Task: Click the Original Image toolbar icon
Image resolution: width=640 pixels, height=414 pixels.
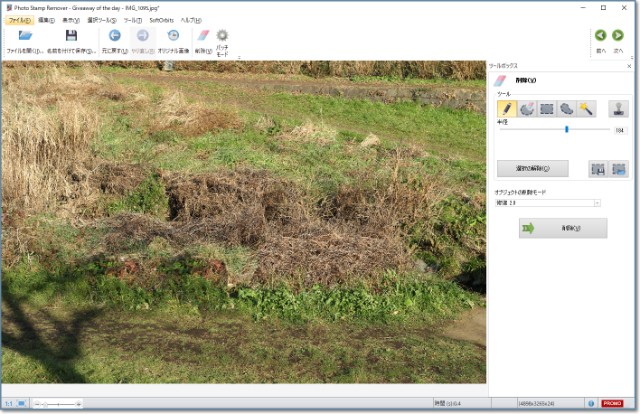Action: (172, 36)
